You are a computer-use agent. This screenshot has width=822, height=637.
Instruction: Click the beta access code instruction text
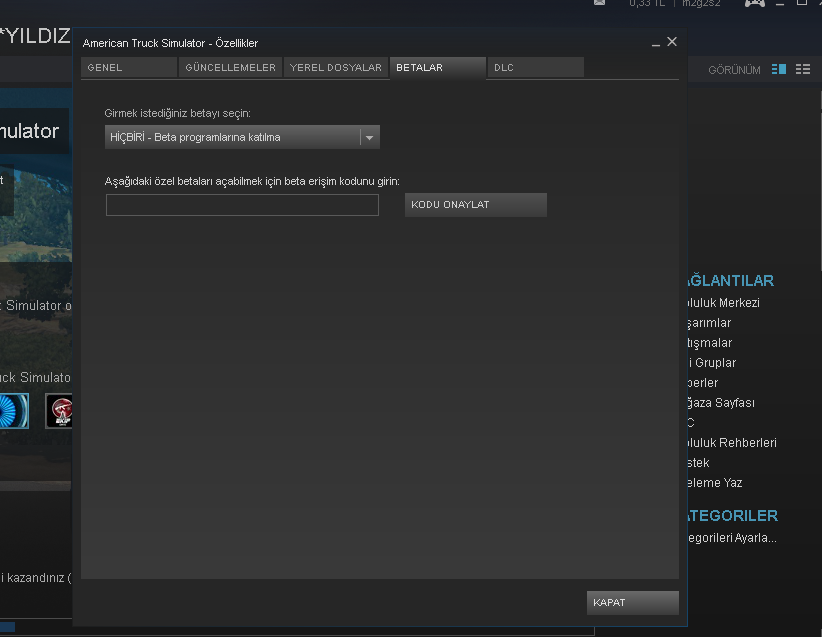pos(252,181)
